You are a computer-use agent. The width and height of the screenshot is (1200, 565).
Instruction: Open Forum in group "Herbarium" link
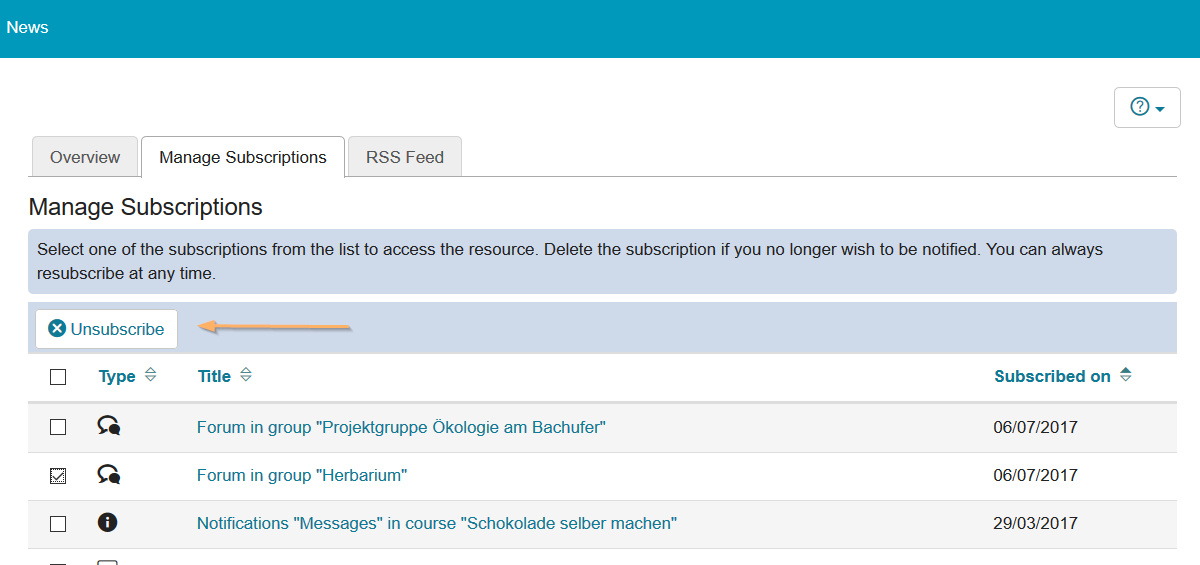pyautogui.click(x=302, y=476)
